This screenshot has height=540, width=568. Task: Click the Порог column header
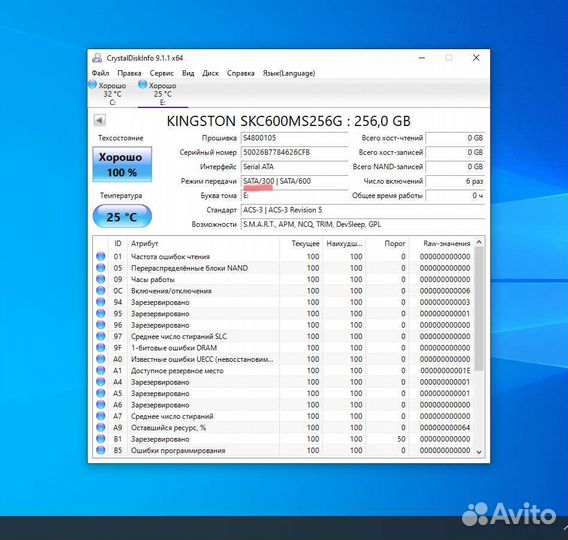(x=387, y=243)
